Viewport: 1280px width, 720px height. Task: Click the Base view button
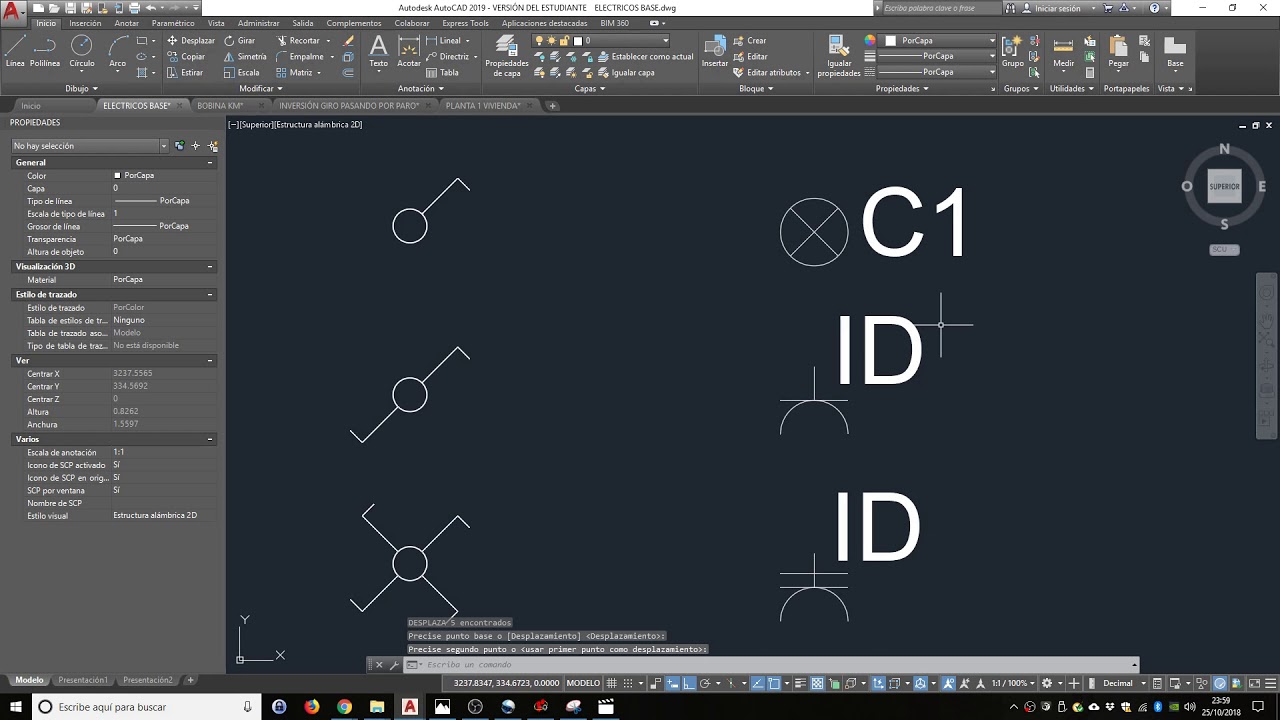[x=1175, y=51]
